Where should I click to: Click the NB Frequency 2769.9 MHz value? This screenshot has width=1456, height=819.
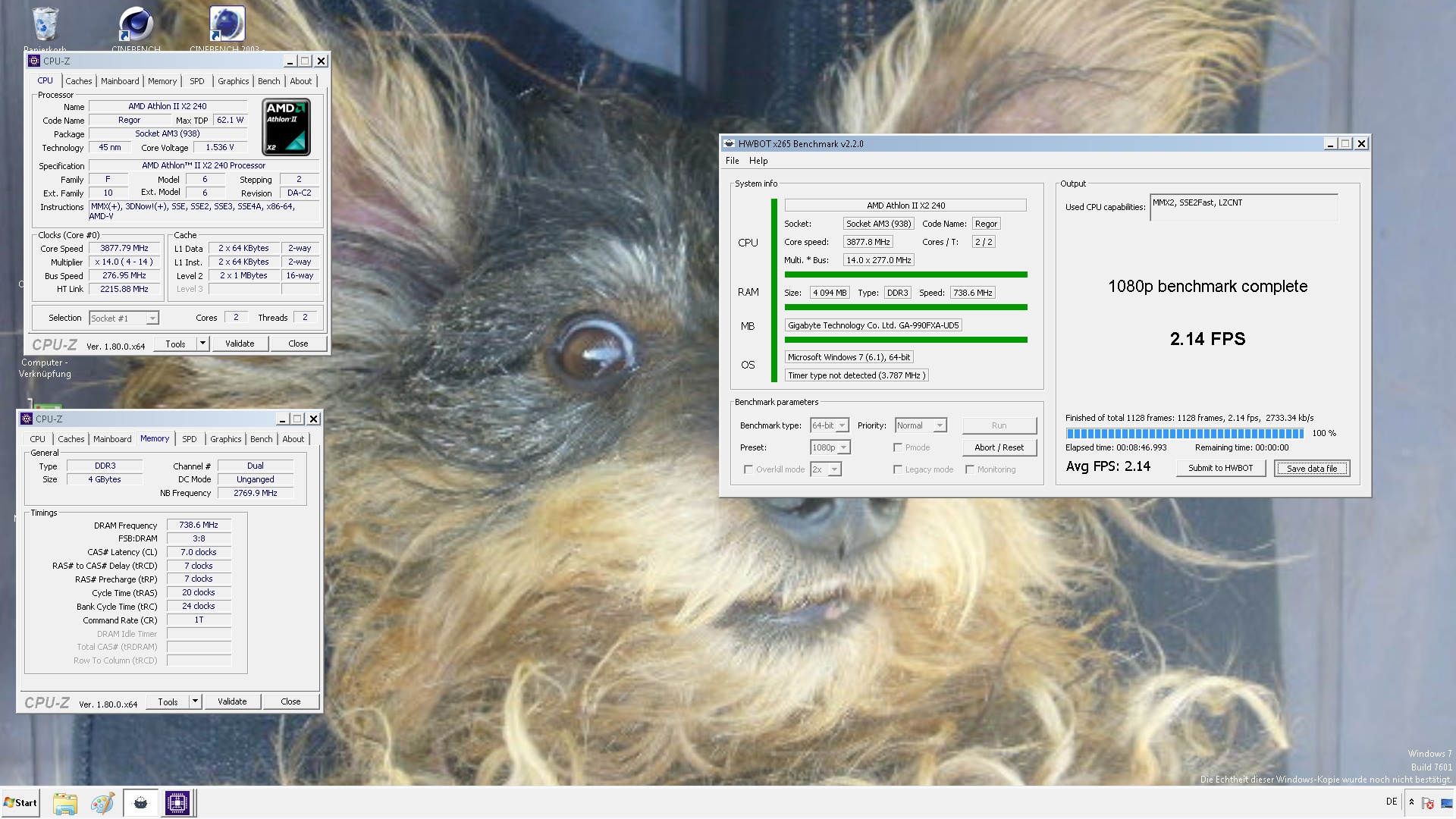pyautogui.click(x=256, y=493)
